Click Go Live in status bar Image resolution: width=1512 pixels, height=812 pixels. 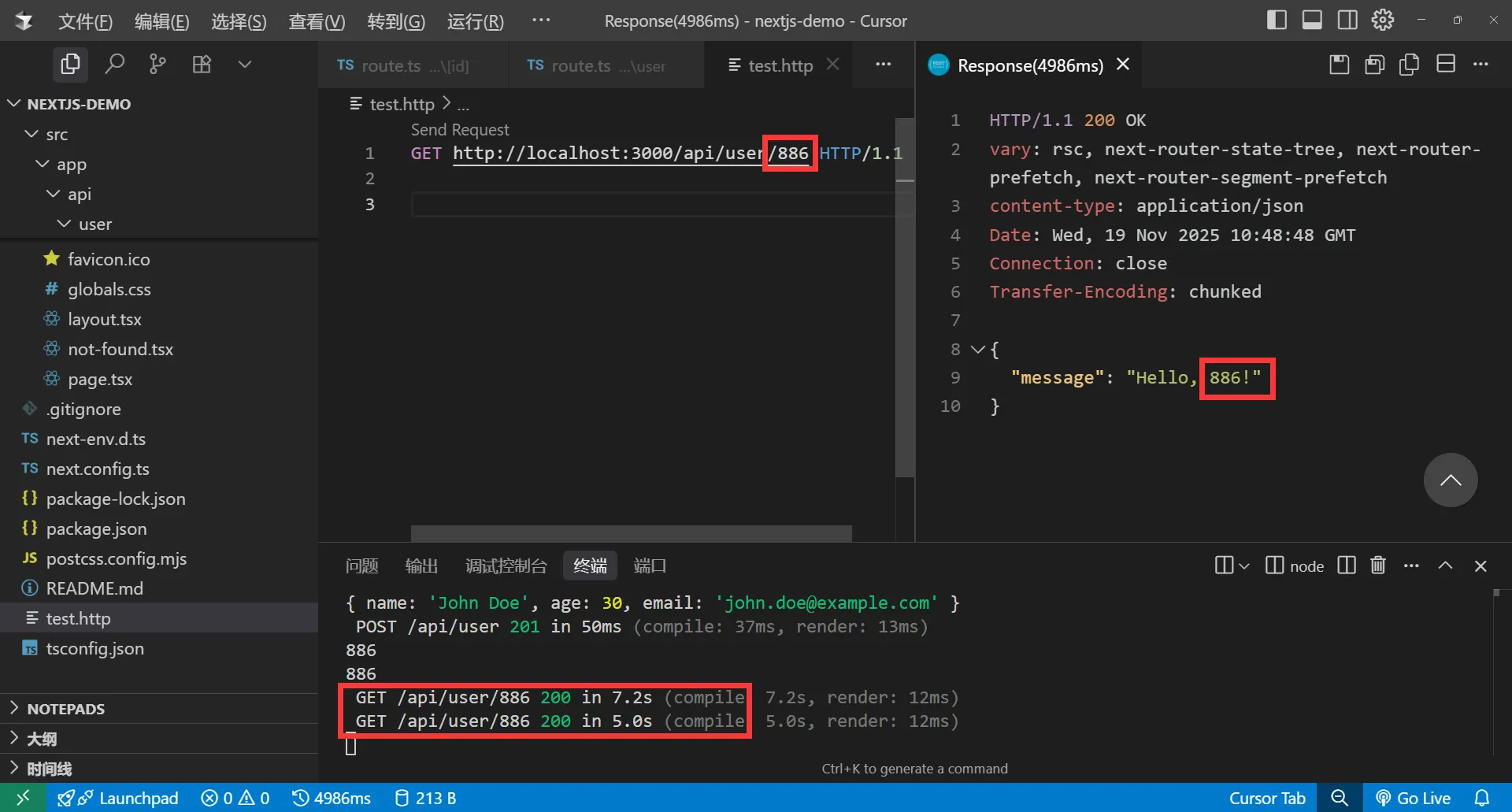tap(1413, 798)
